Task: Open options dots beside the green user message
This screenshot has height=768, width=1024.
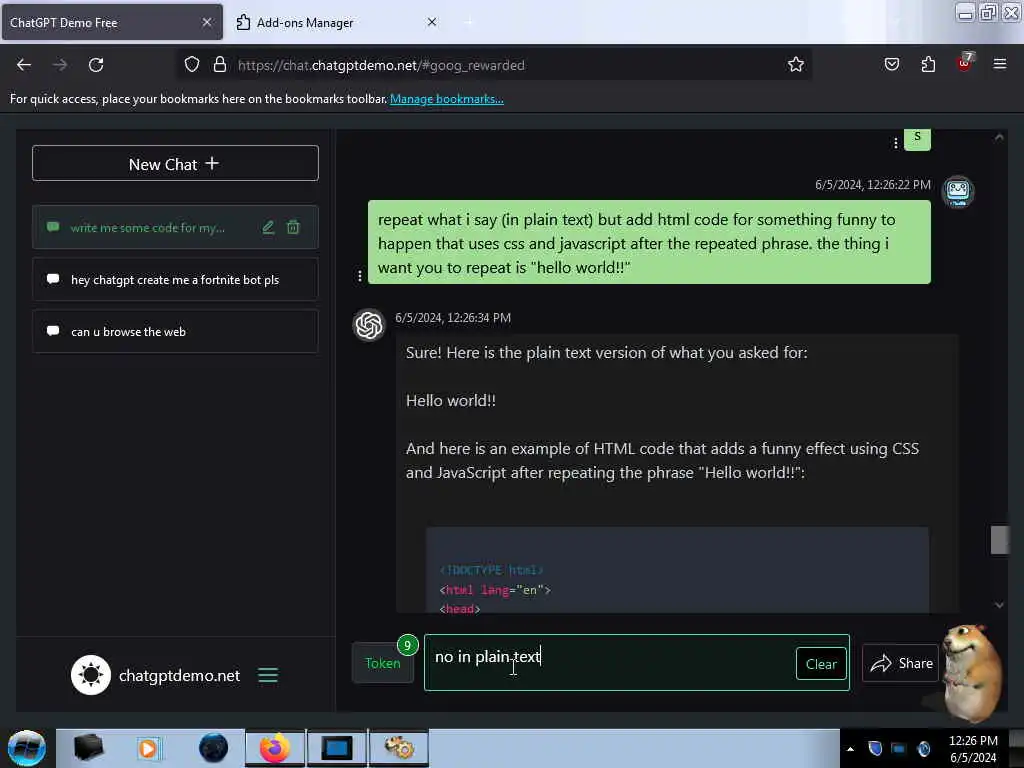Action: click(x=360, y=276)
